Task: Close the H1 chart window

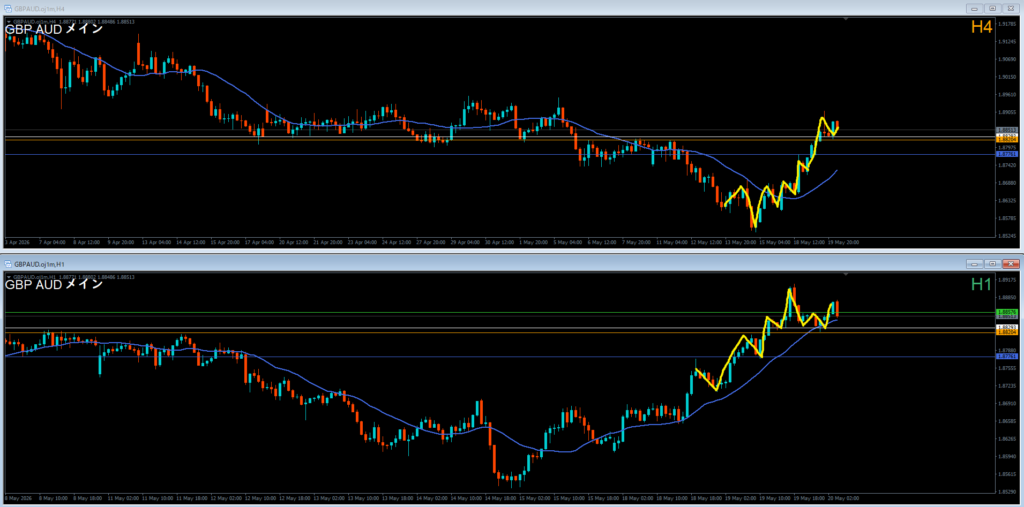Action: [1011, 264]
